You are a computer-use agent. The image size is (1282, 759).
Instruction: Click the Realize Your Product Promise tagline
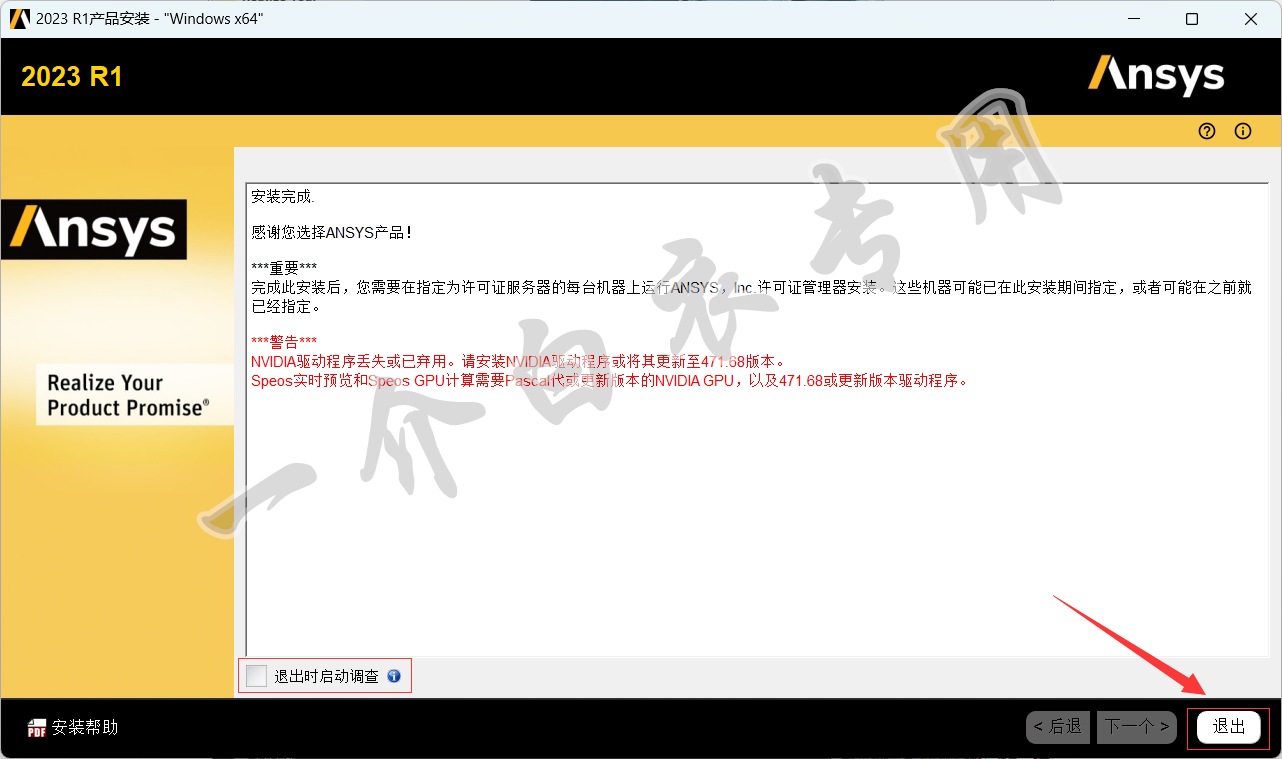129,395
